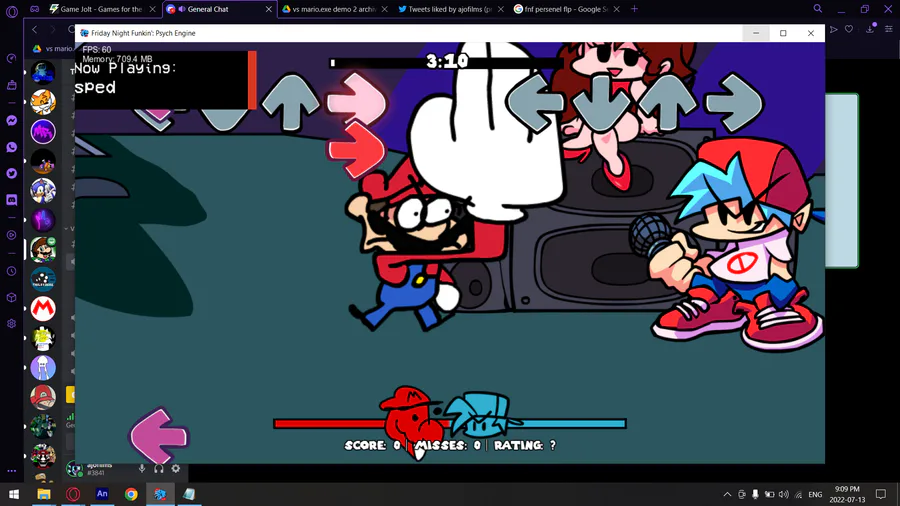Open GX Corner controller icon
This screenshot has width=900, height=506.
pos(34,9)
